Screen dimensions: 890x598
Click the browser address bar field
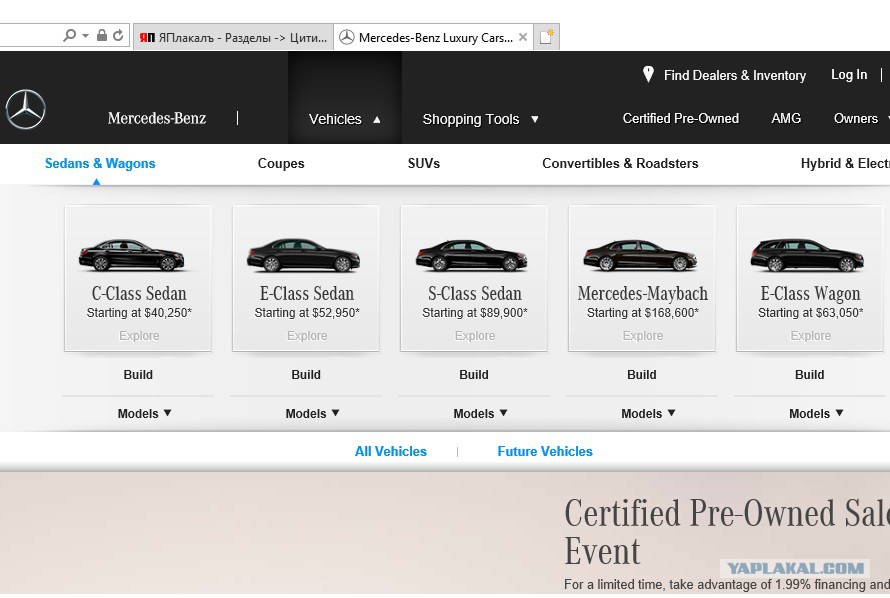(28, 36)
